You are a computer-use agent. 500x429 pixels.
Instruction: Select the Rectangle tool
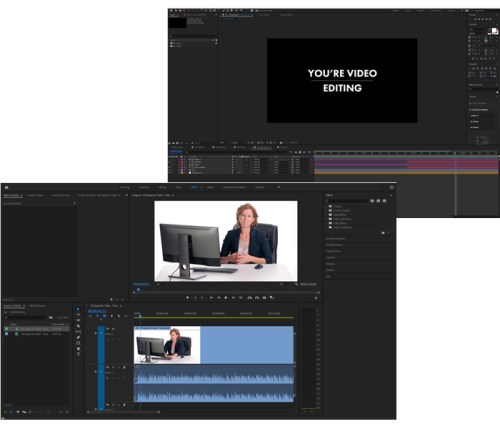coord(78,343)
